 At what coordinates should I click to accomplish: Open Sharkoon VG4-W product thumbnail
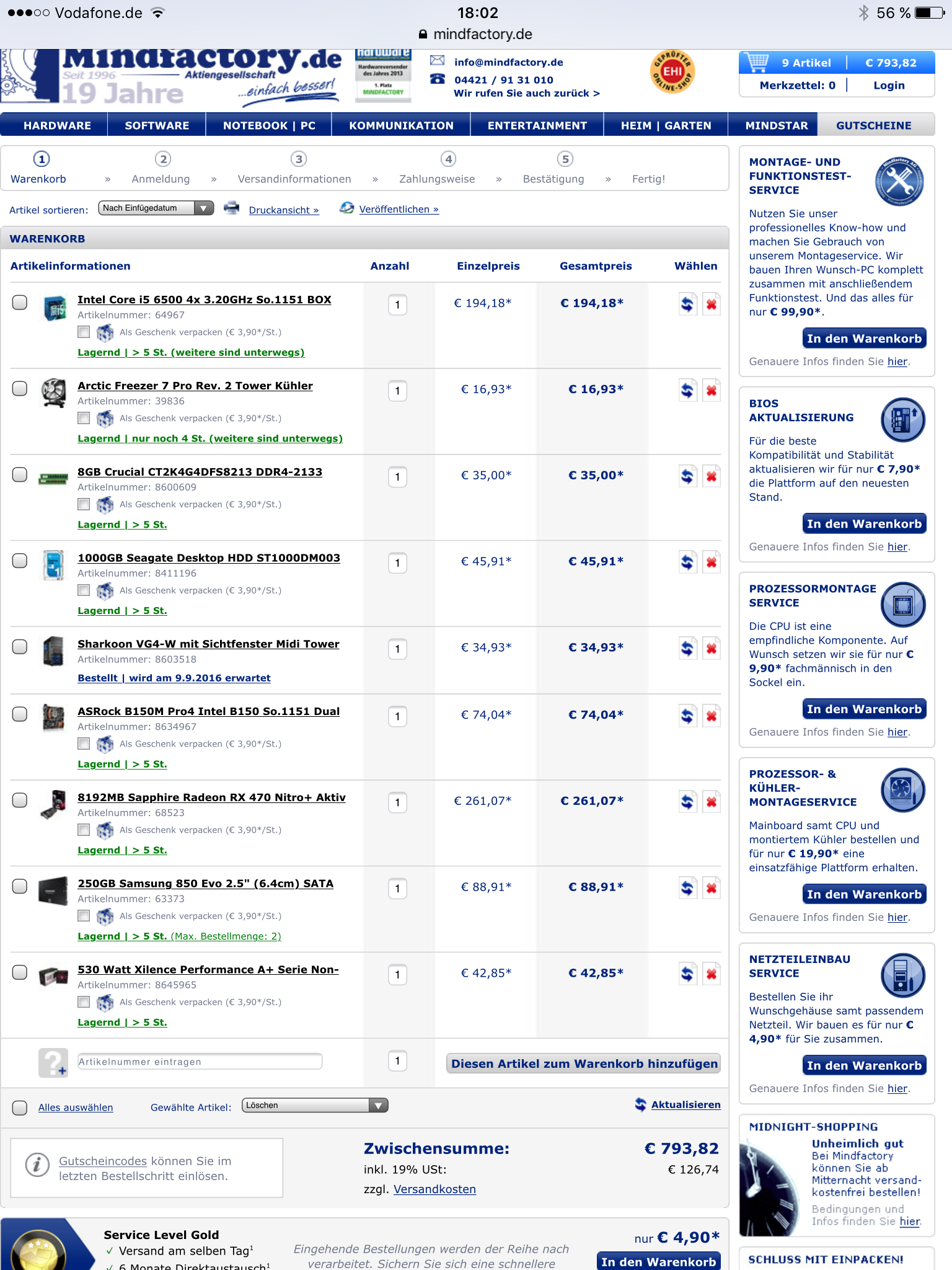53,651
